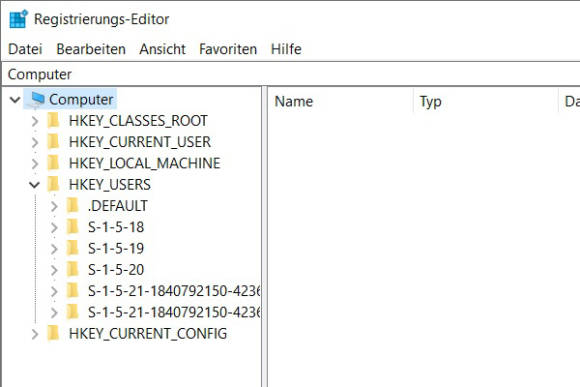The image size is (580, 387).
Task: Expand HKEY_CURRENT_USER with its chevron
Action: click(x=35, y=142)
